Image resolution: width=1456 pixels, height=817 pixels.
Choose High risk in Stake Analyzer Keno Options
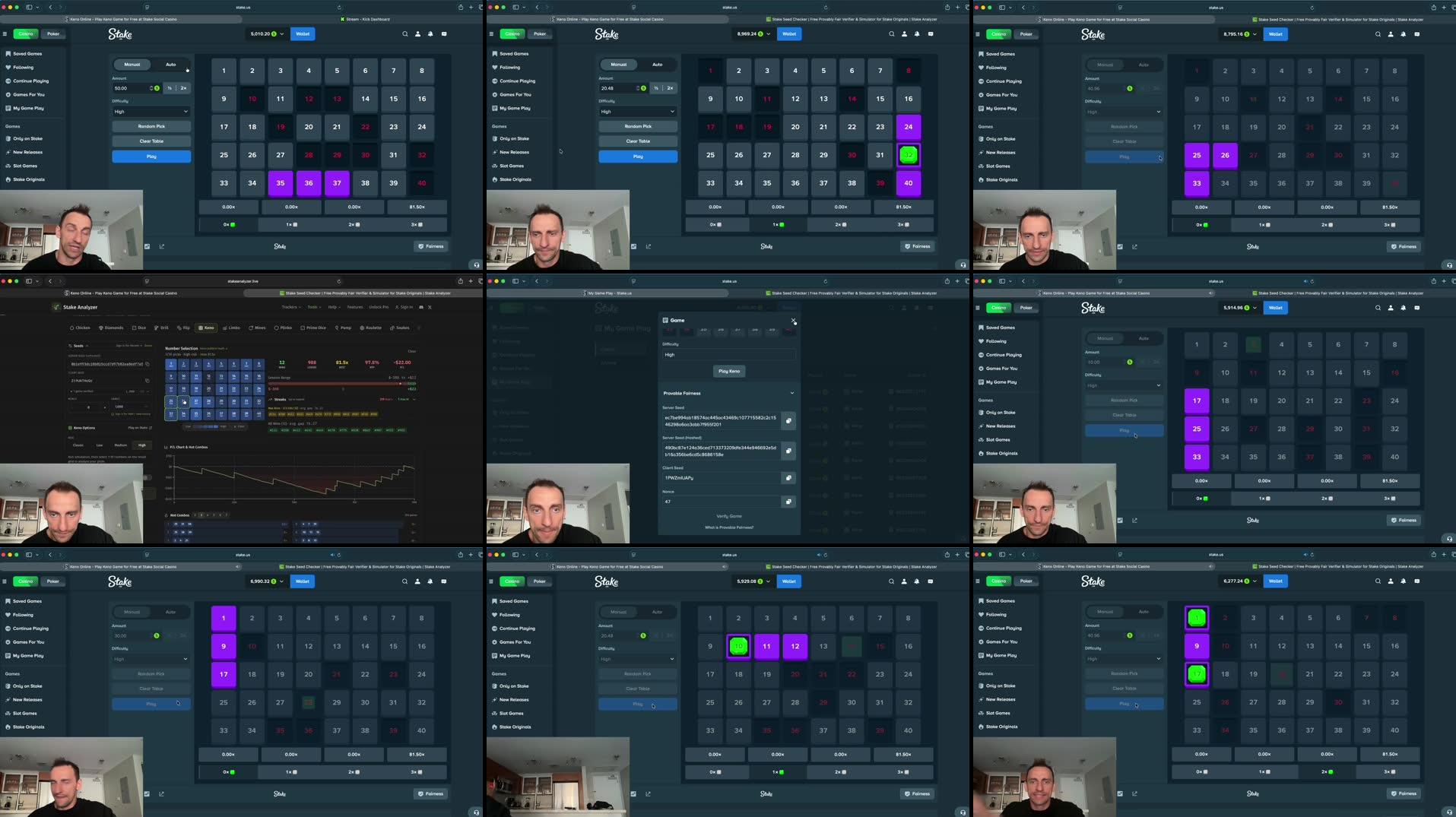pyautogui.click(x=141, y=445)
